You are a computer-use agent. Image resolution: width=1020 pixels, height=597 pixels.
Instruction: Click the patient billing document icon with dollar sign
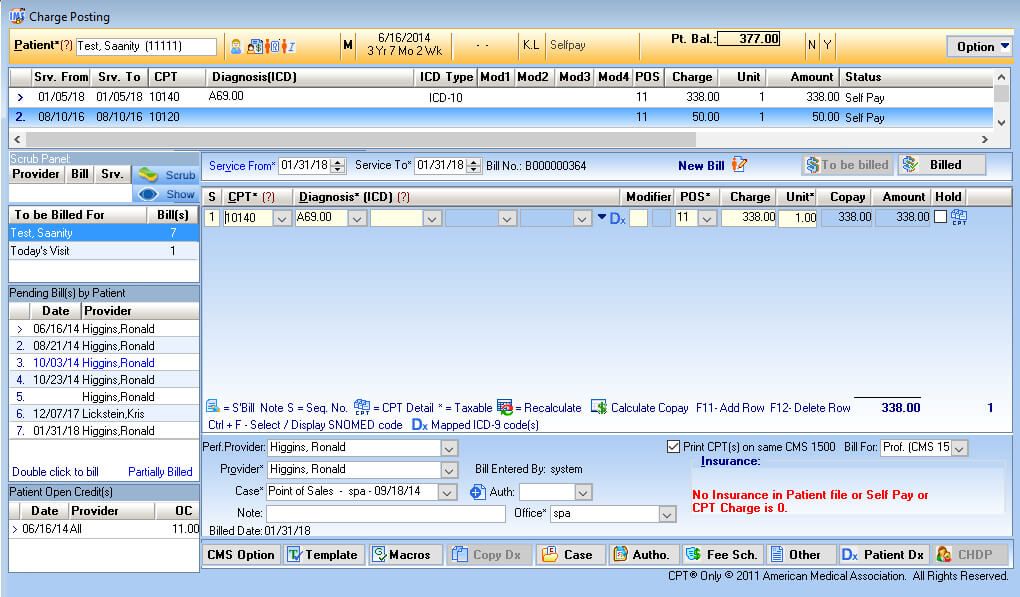tap(256, 46)
